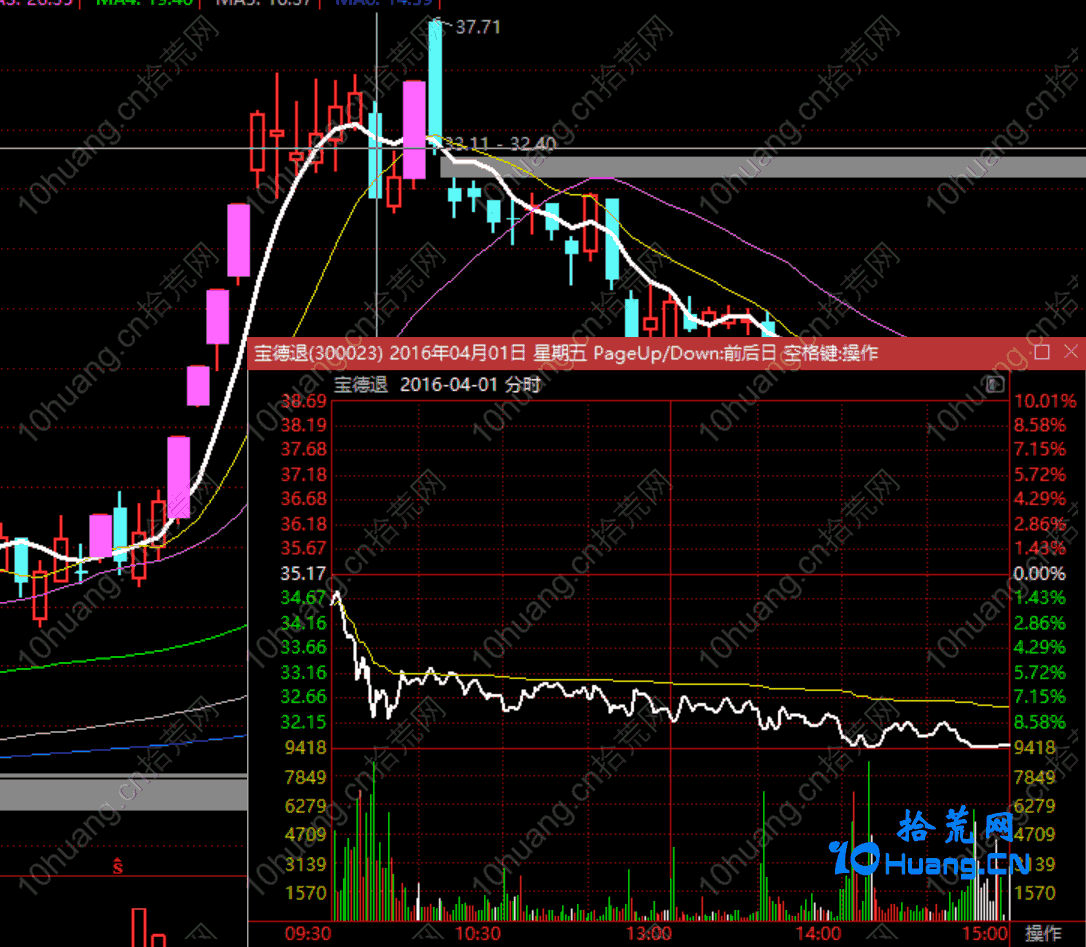Click the 操作 button at chart bottom
Viewport: 1086px width, 947px height.
(x=1043, y=933)
